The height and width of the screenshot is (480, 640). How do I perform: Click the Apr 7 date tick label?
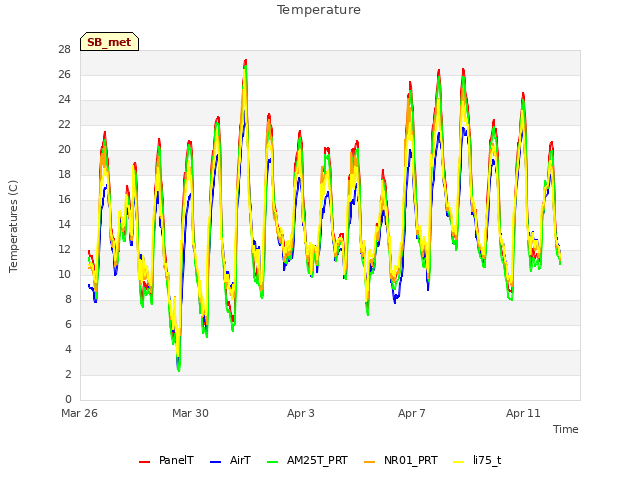coord(412,413)
